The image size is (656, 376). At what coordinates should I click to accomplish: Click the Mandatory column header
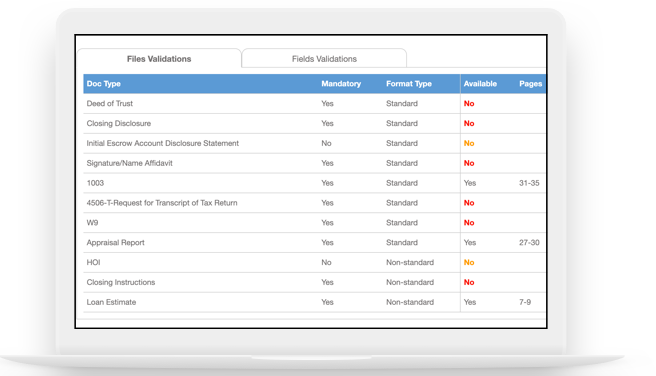pos(341,84)
